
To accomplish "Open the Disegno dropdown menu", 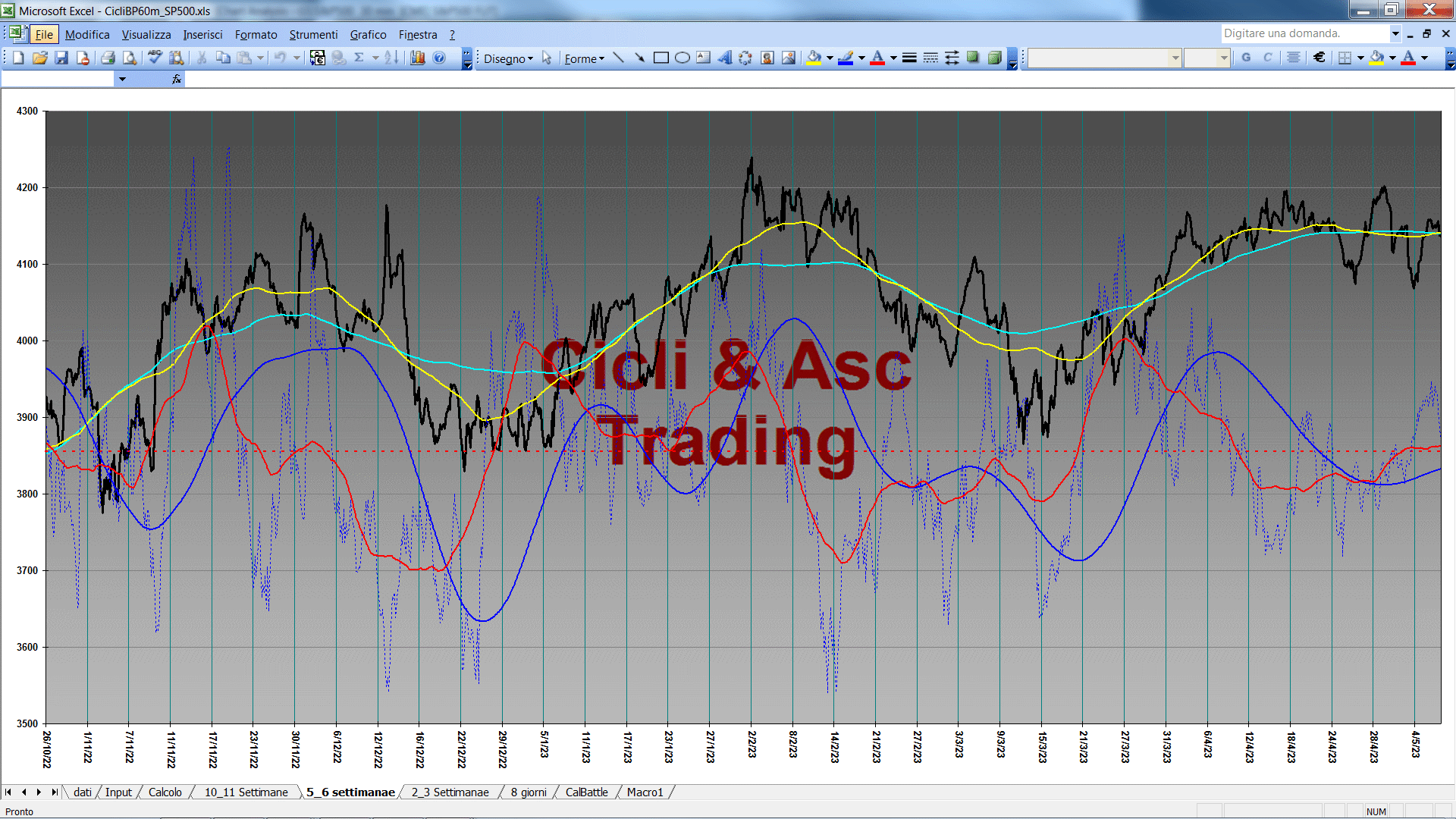I will coord(508,58).
